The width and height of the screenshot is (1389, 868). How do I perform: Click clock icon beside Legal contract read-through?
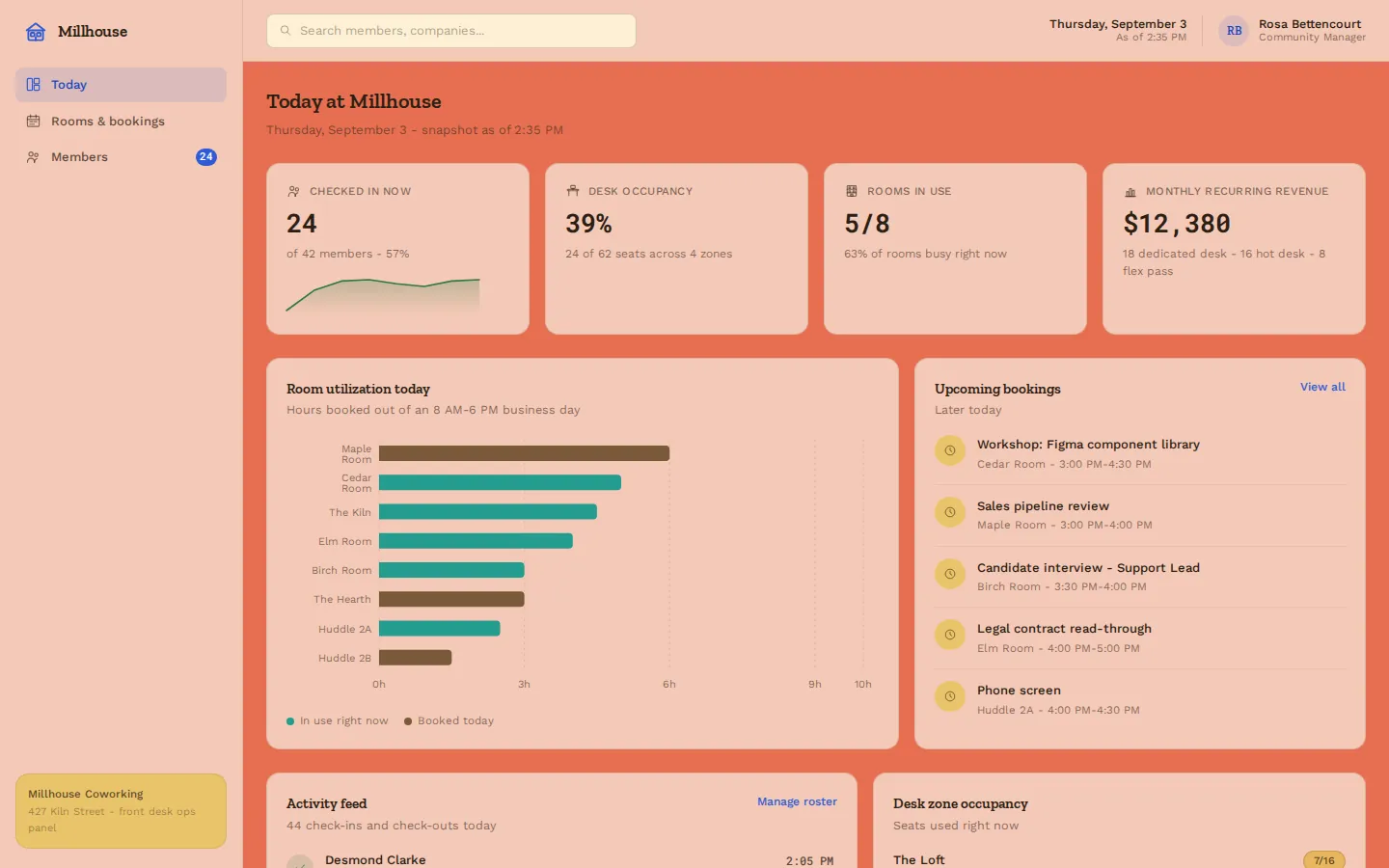coord(950,635)
